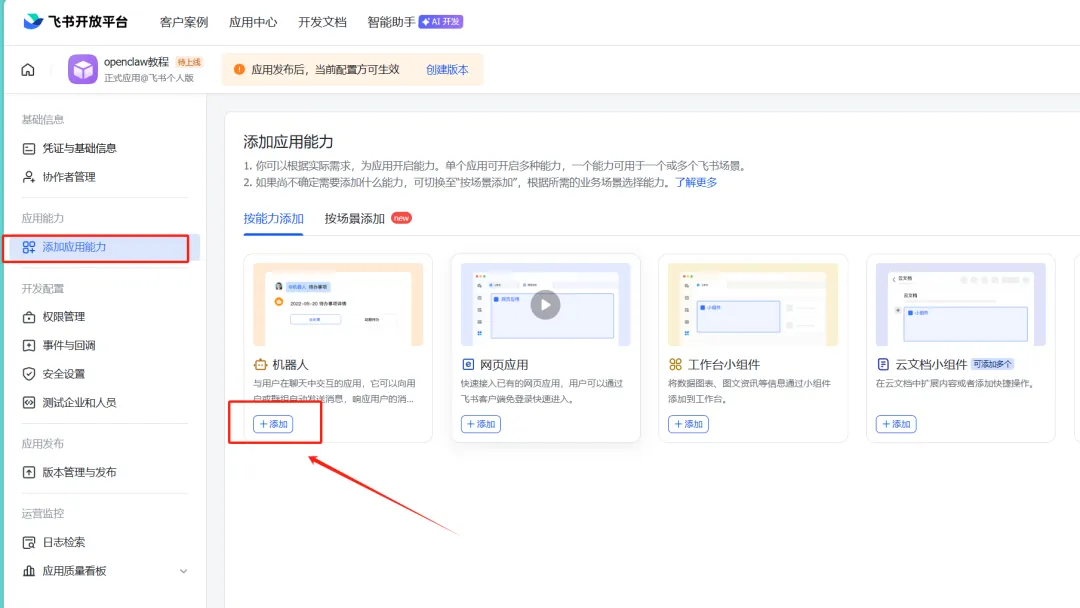The image size is (1080, 608).
Task: Click the new badge on 按场景添加
Action: coord(402,218)
